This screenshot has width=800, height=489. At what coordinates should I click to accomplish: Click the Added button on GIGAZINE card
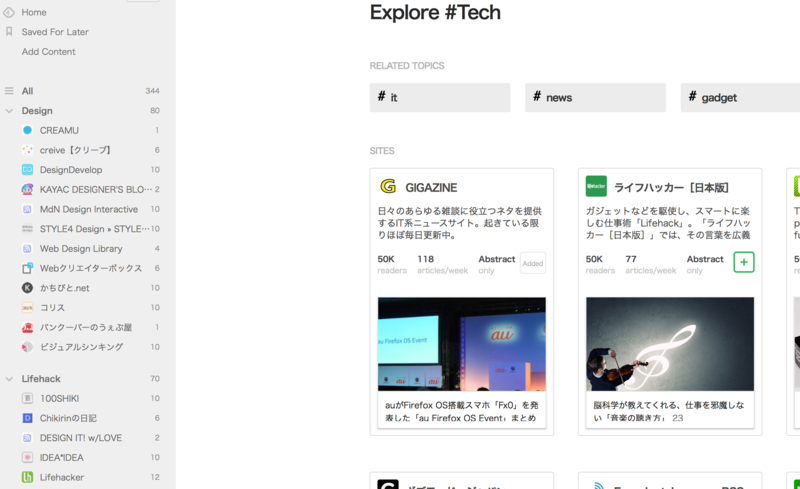533,263
